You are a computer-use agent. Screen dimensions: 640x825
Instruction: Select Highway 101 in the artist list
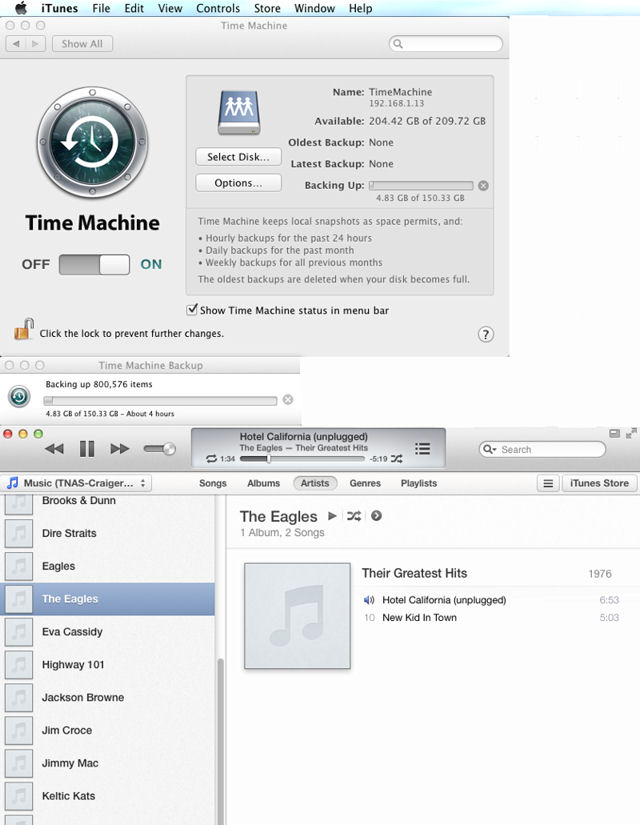point(107,665)
